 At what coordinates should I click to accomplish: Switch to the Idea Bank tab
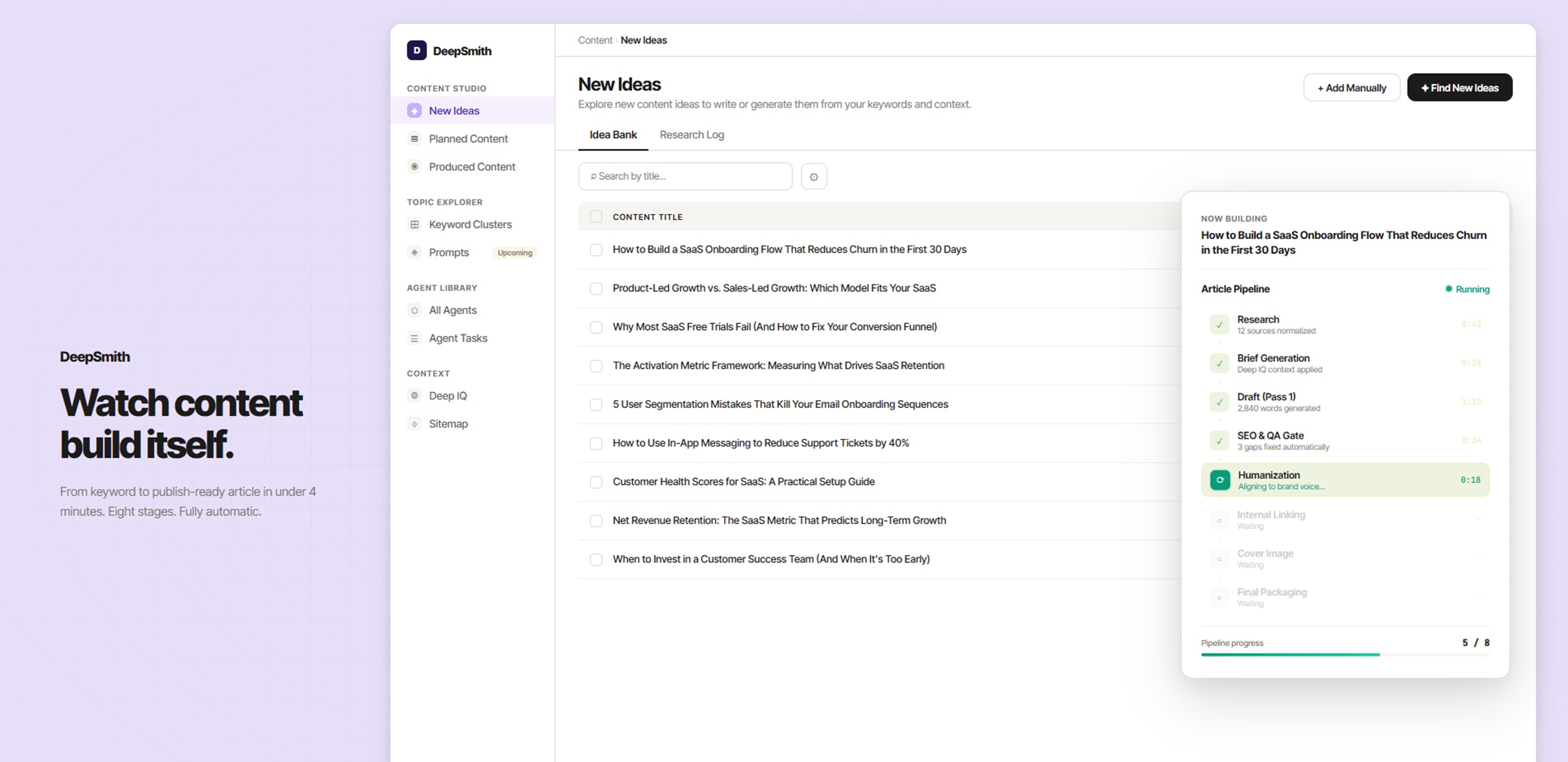pyautogui.click(x=613, y=135)
